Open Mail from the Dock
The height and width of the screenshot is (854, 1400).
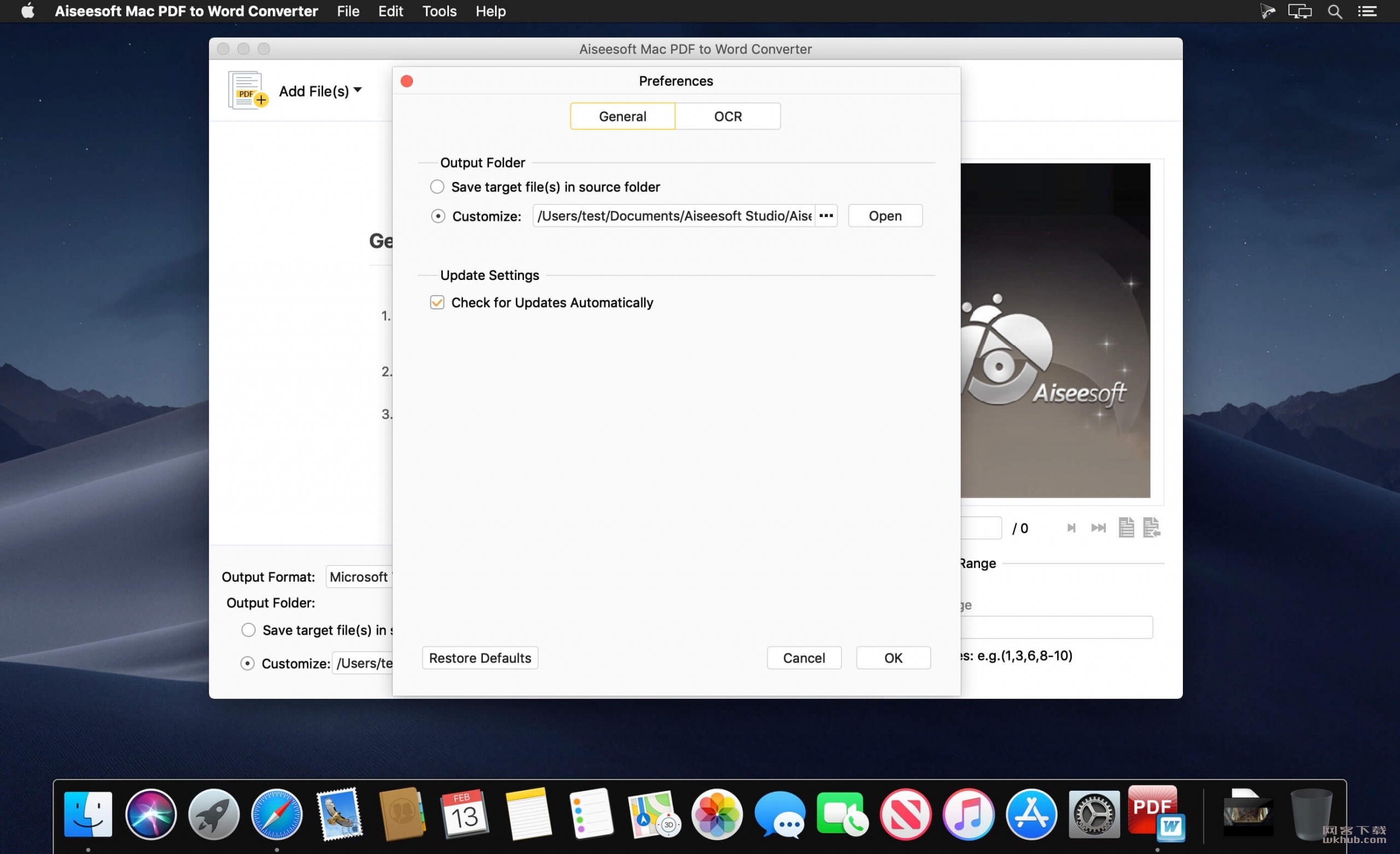coord(339,814)
